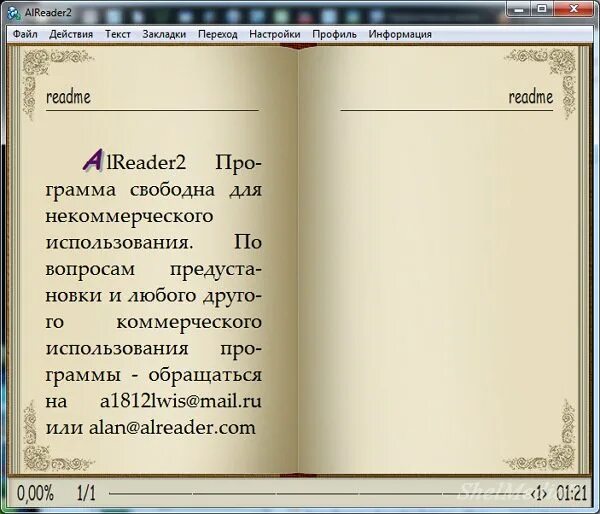Screen dimensions: 600x514
Task: Click the a1812lwis@mail.ru email address
Action: (181, 401)
